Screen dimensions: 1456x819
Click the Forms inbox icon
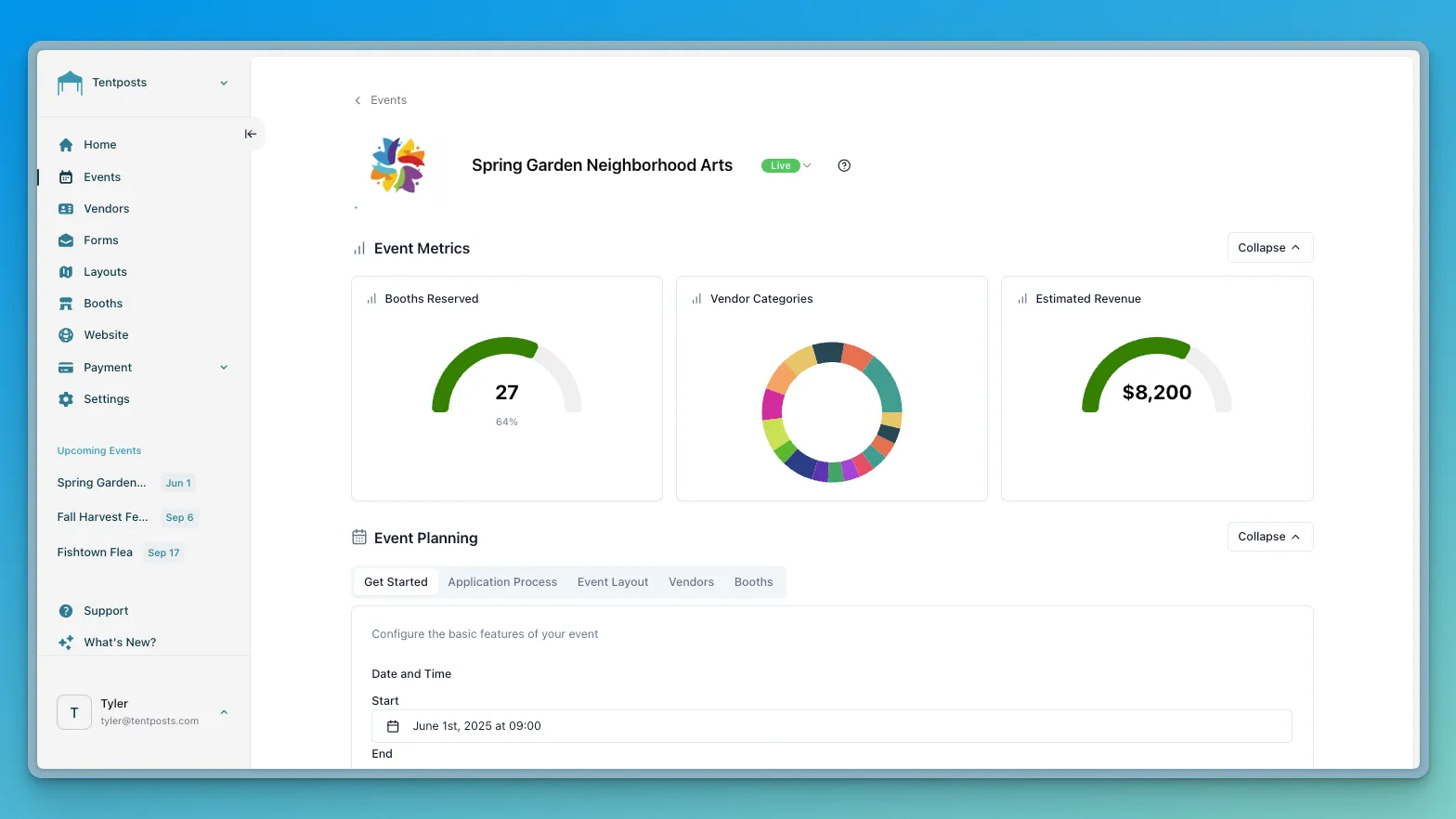click(x=66, y=240)
